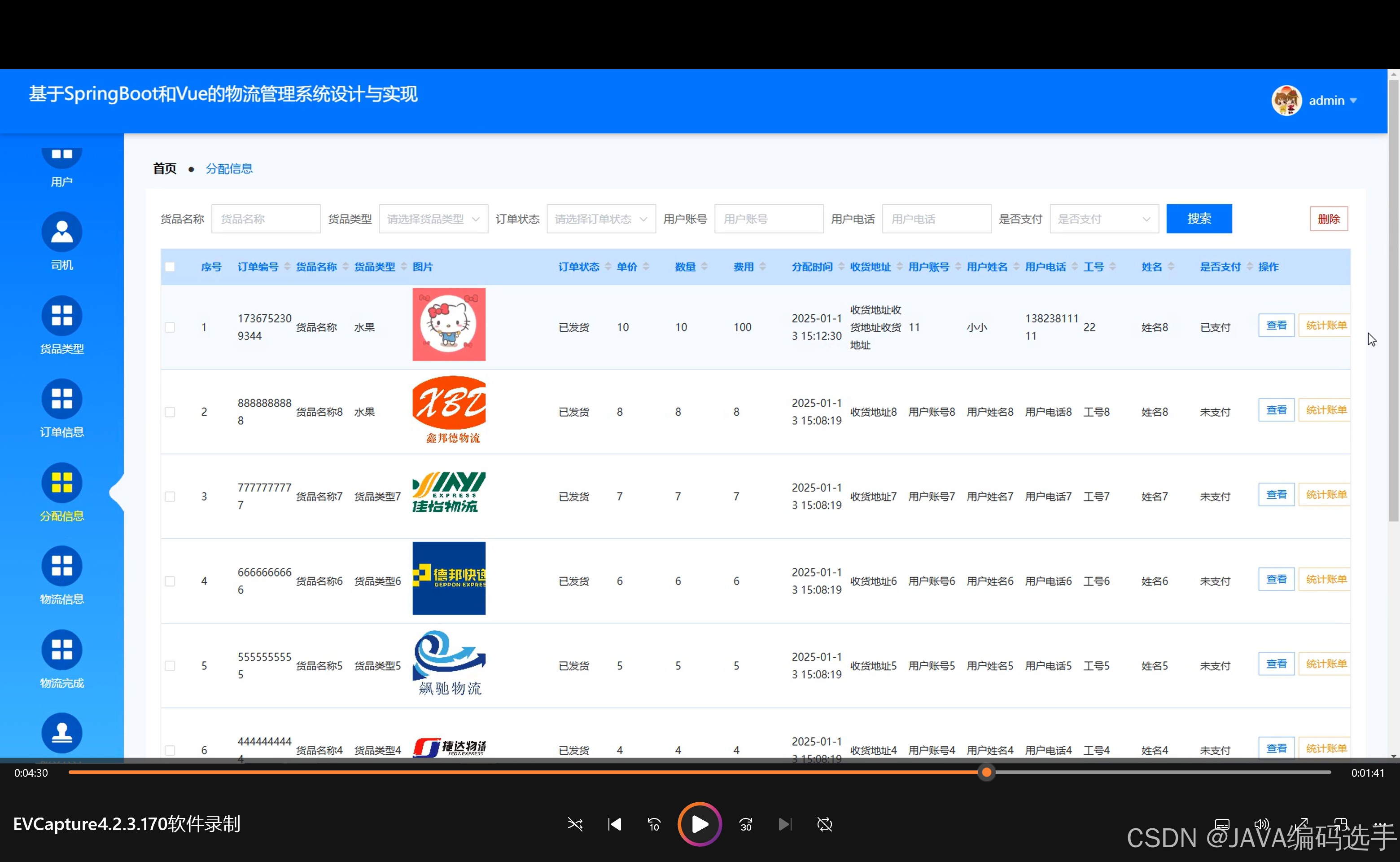The height and width of the screenshot is (862, 1400).
Task: Open the 鑫邦德物流 logo image in row 2
Action: click(x=448, y=409)
